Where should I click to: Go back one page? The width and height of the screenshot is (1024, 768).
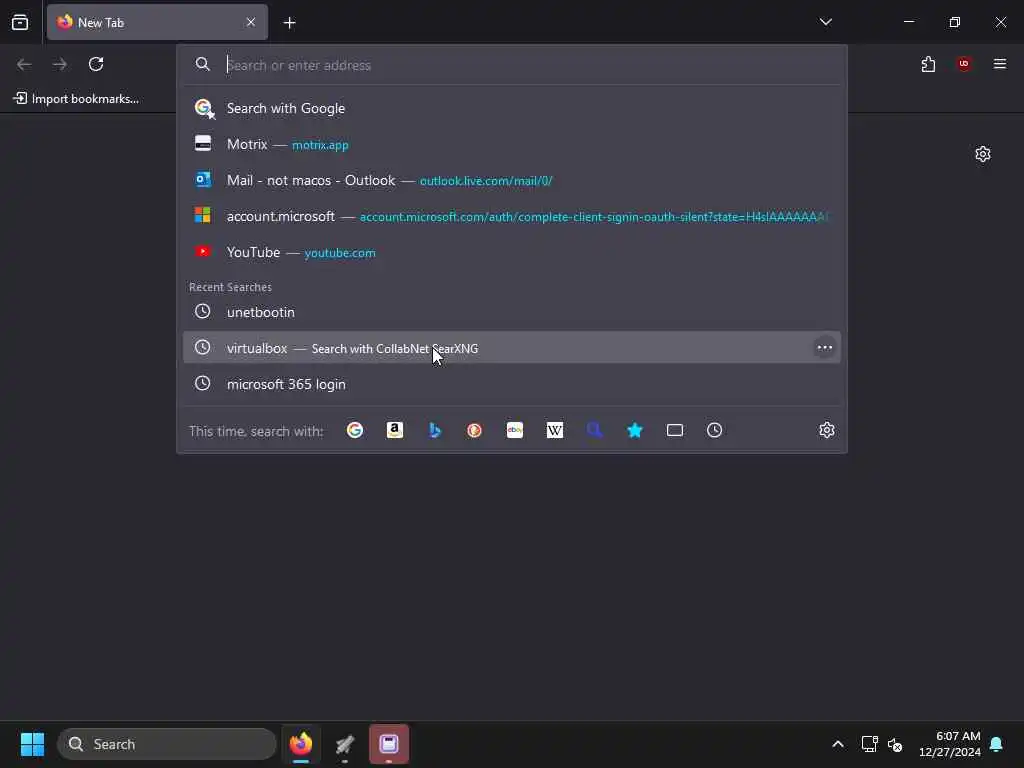[24, 64]
